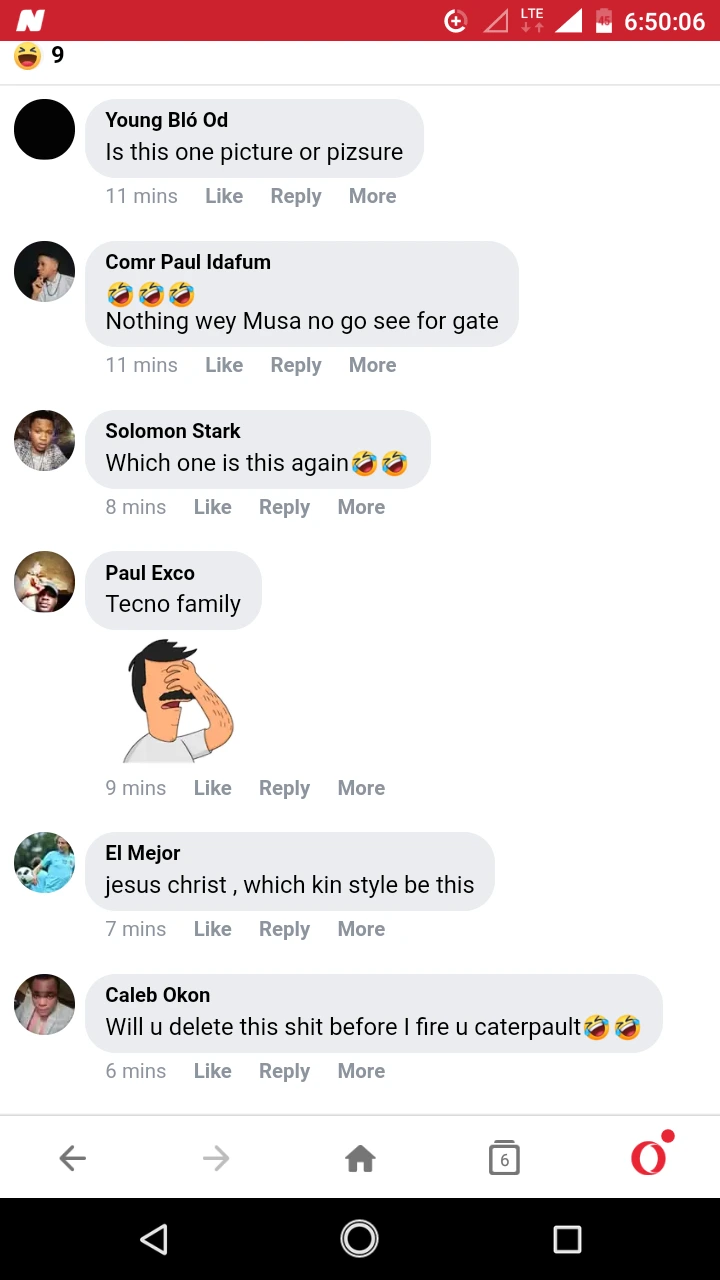Image resolution: width=720 pixels, height=1280 pixels.
Task: Open the tabs switcher showing 6
Action: click(x=504, y=1158)
